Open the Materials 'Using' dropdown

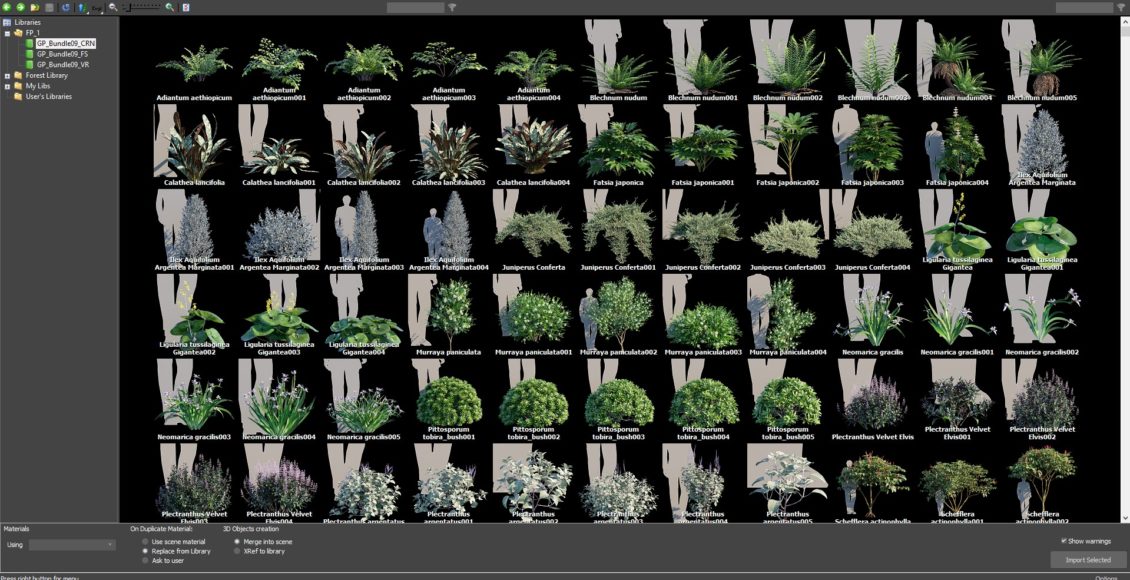(72, 545)
